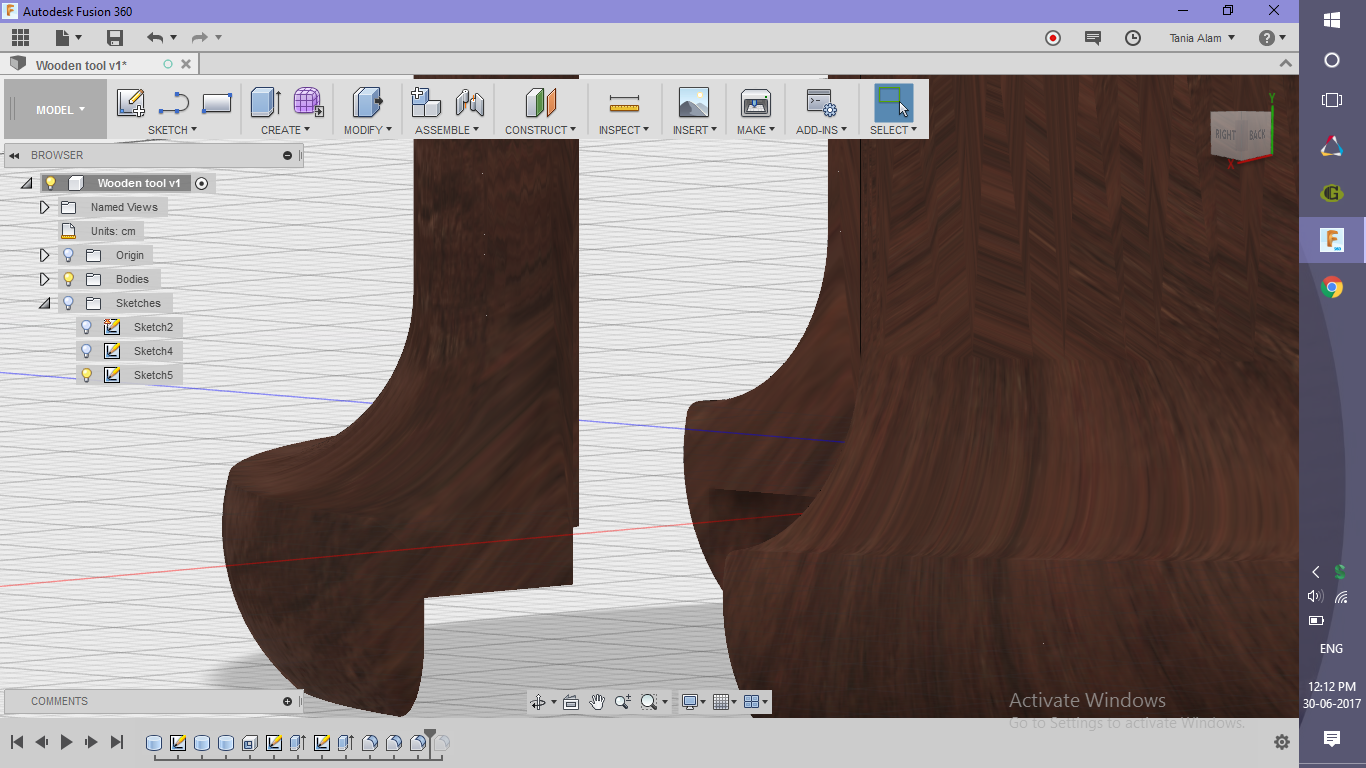Open the Data Panel grid icon
Image resolution: width=1366 pixels, height=768 pixels.
pos(20,38)
